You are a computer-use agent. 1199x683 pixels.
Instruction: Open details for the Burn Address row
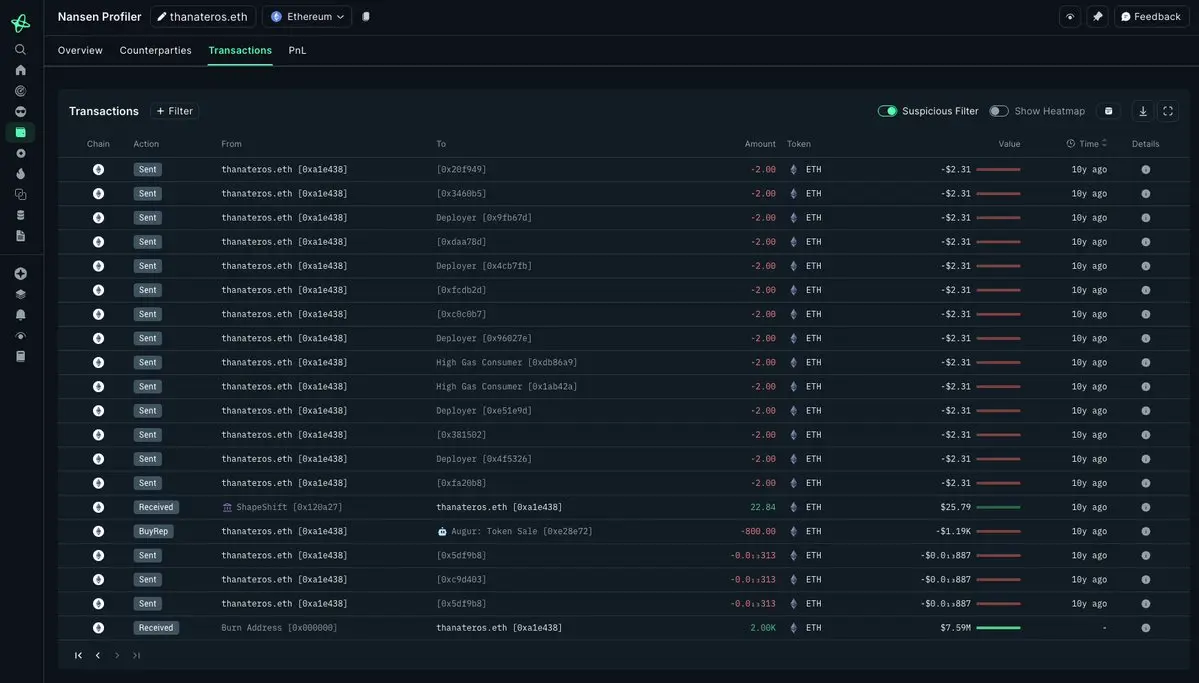point(1145,628)
